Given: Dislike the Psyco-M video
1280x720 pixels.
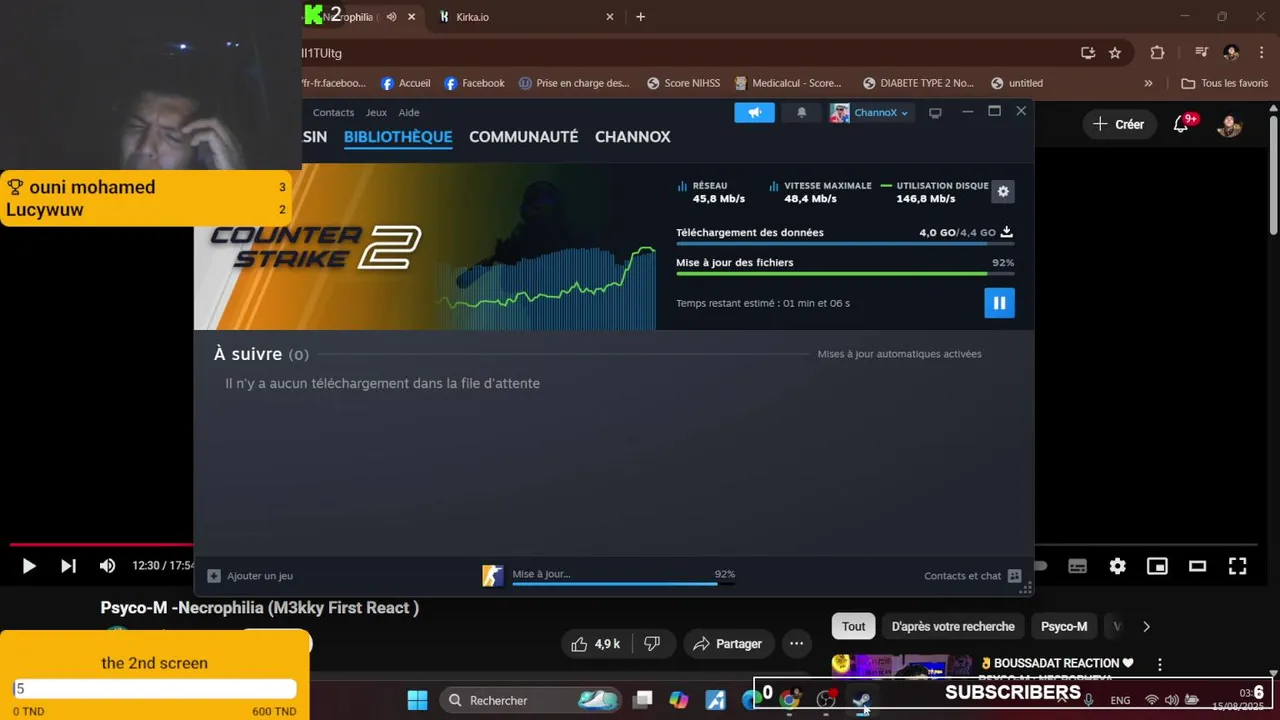Looking at the screenshot, I should pyautogui.click(x=652, y=644).
